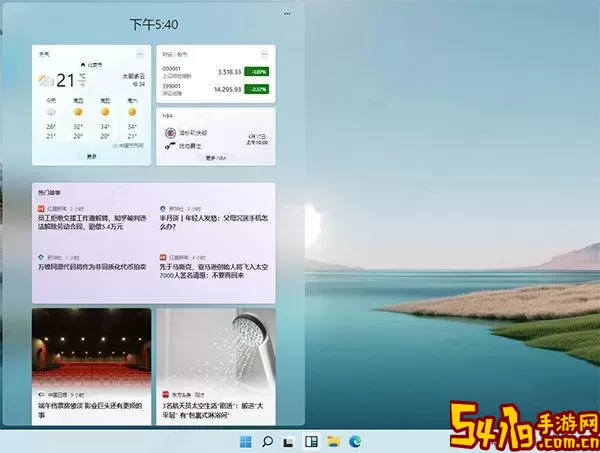
Task: Open the 万维网源代码 auction headline
Action: (92, 267)
